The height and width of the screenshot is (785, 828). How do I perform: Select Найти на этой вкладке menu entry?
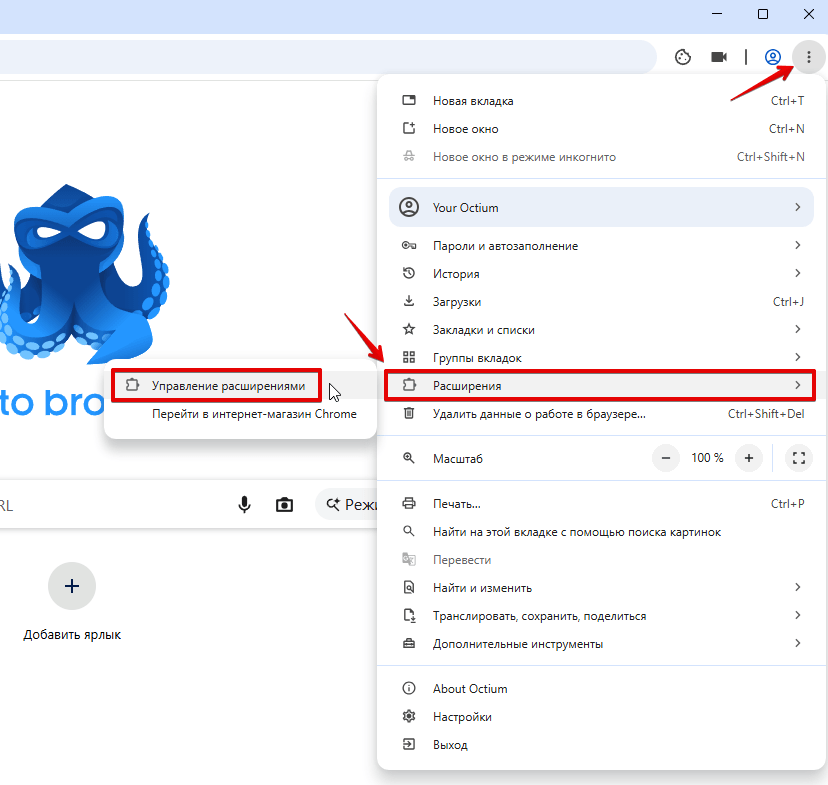point(601,532)
